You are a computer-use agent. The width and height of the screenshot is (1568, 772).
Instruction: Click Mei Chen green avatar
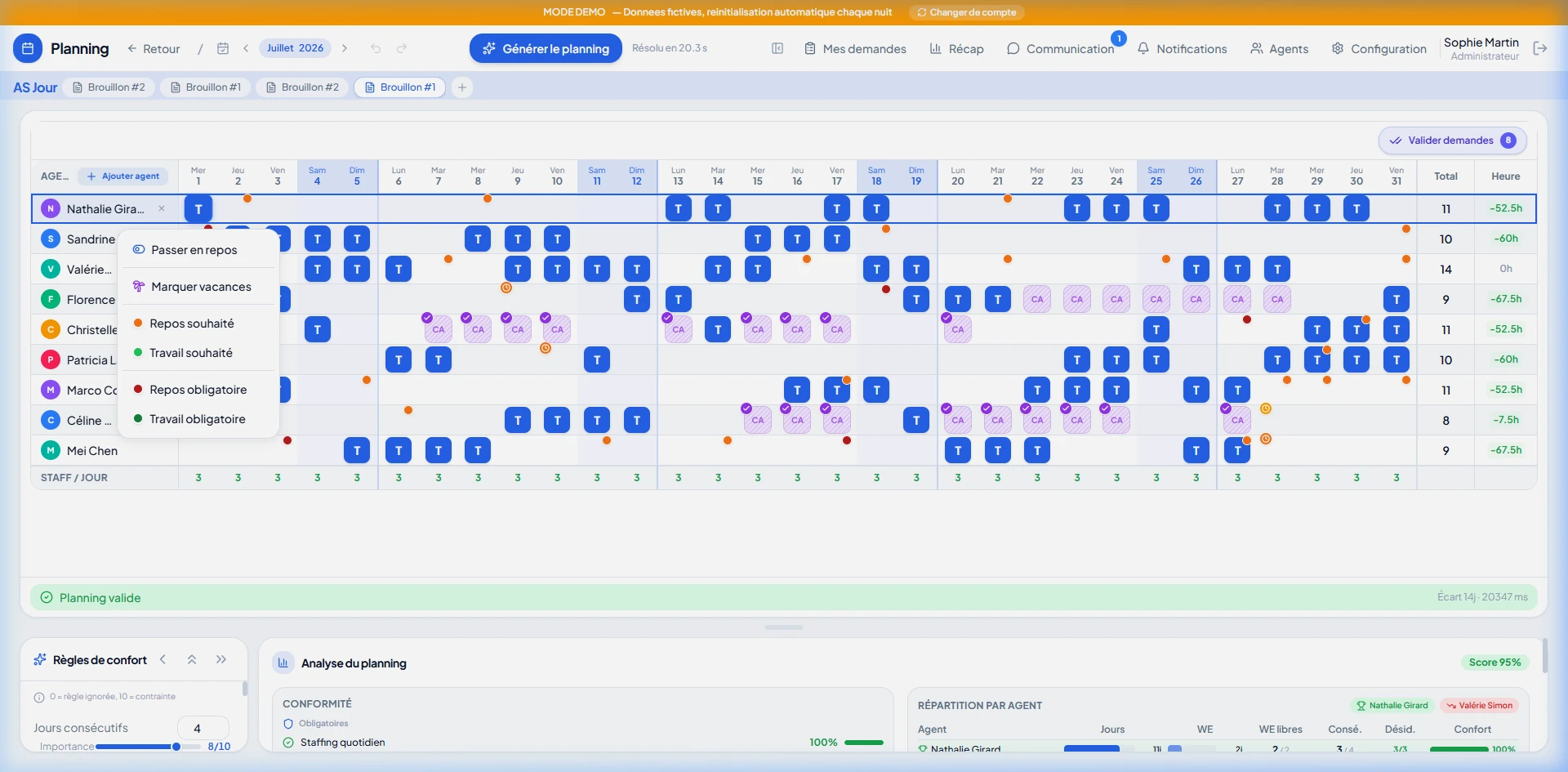click(51, 450)
